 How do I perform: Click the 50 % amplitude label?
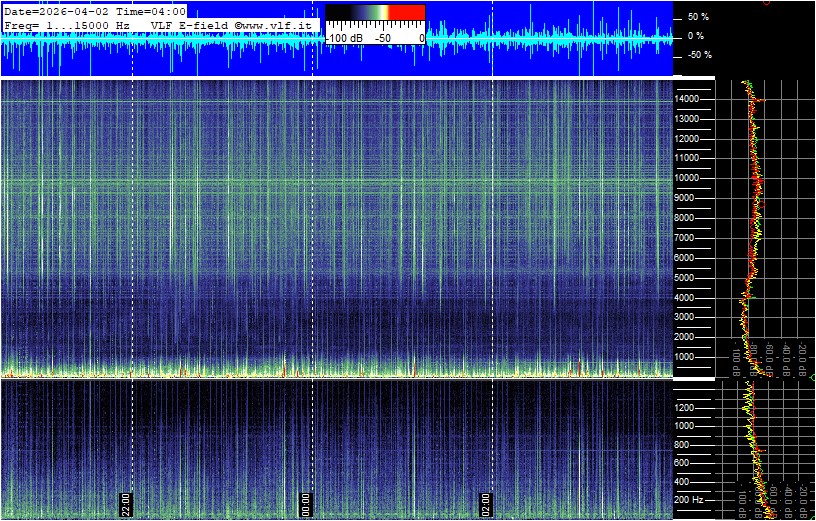[697, 17]
